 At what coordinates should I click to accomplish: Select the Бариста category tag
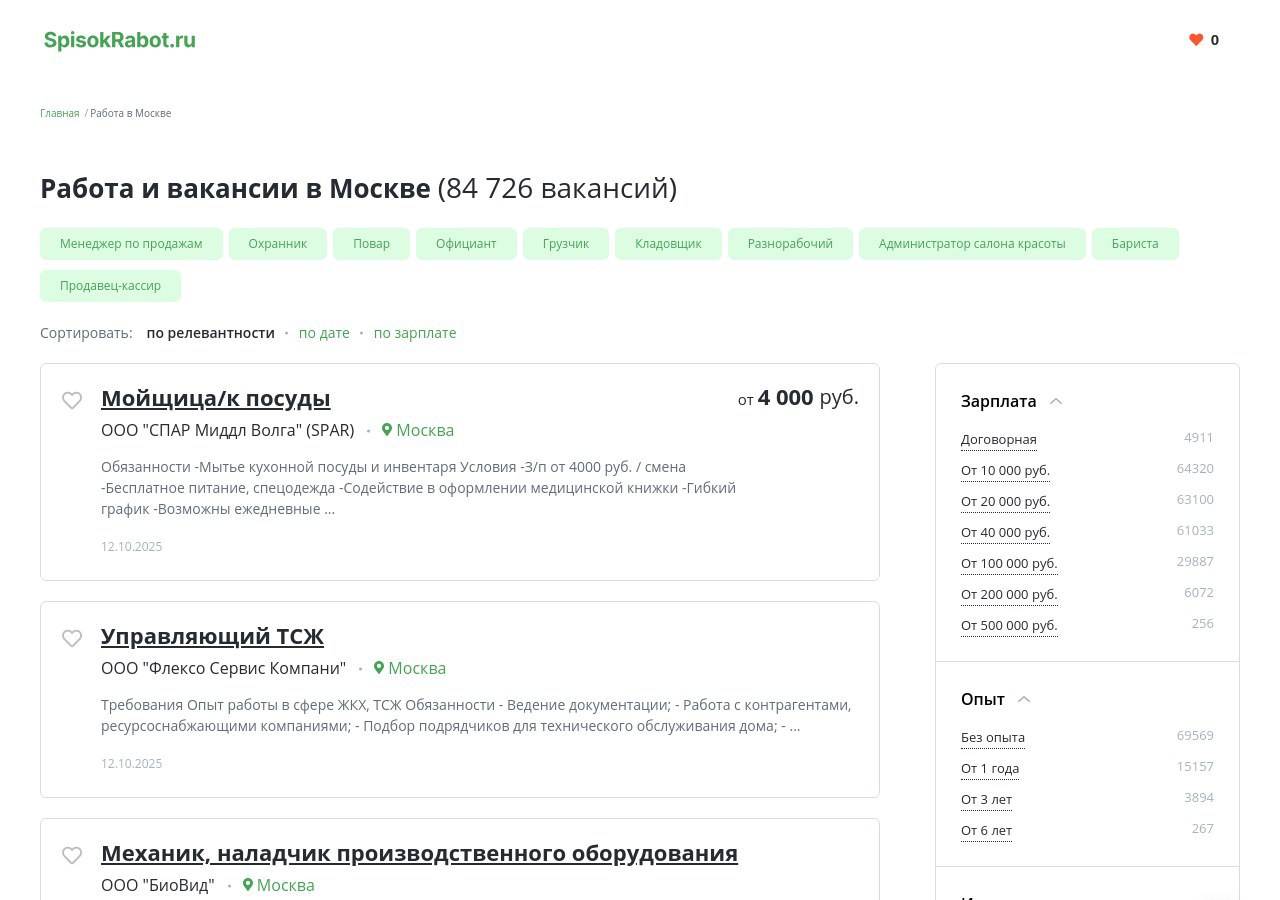pos(1135,244)
